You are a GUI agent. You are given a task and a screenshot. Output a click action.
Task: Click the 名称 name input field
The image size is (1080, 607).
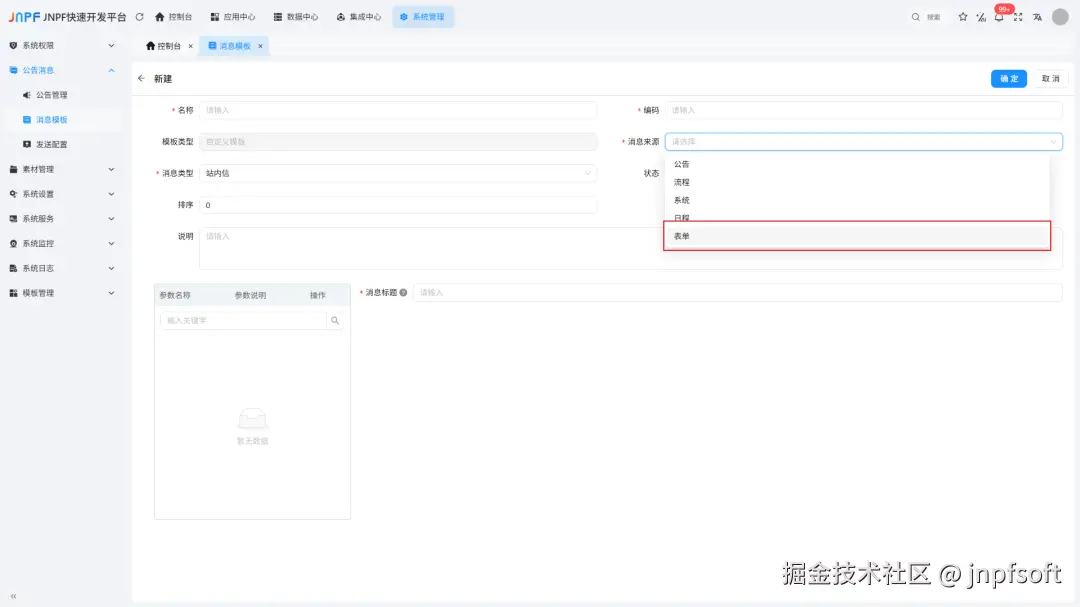click(400, 109)
